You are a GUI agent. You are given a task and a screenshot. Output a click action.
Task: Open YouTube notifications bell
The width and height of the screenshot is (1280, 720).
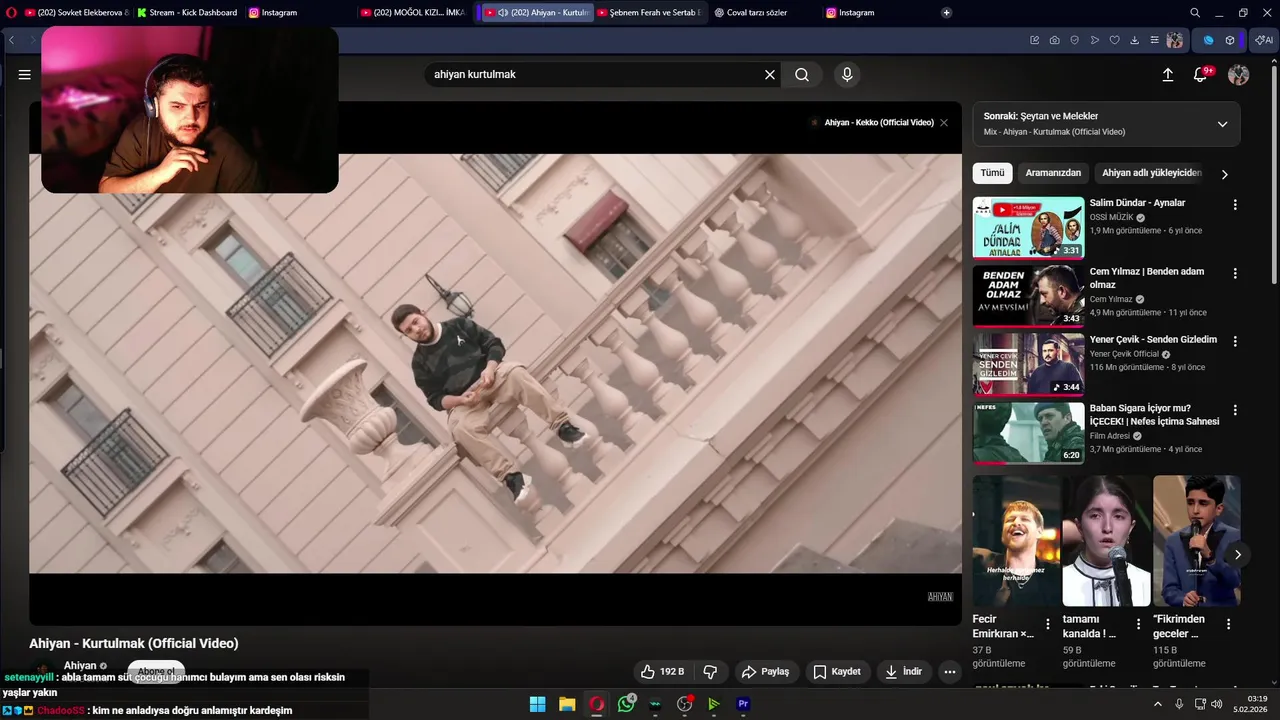click(1201, 75)
